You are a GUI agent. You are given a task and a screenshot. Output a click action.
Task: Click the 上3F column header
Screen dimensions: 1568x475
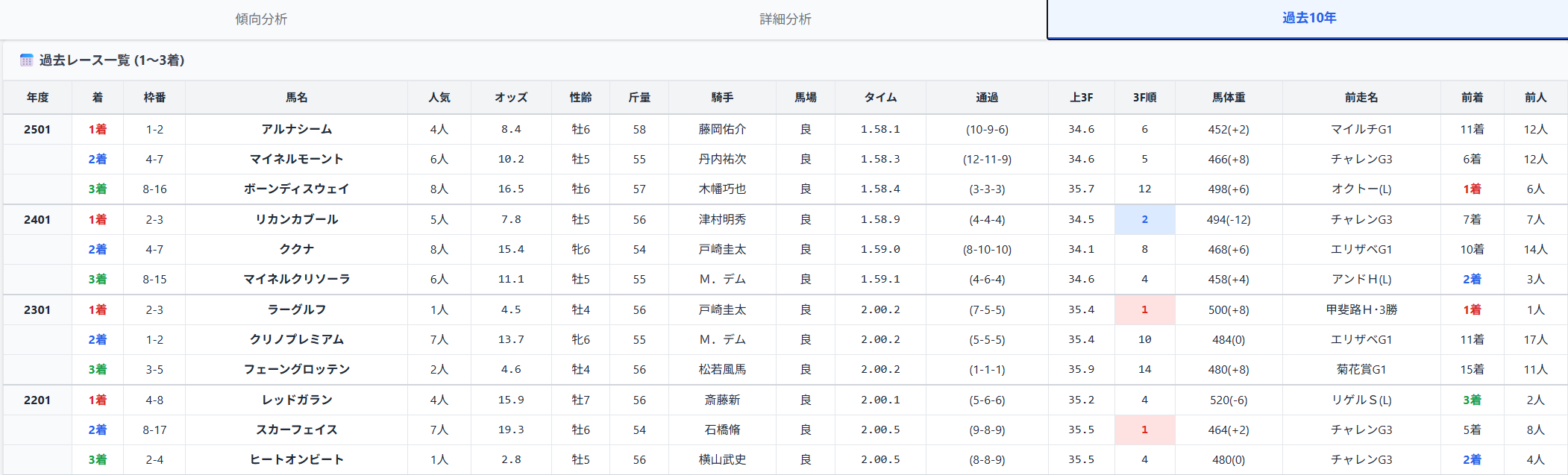click(1081, 98)
